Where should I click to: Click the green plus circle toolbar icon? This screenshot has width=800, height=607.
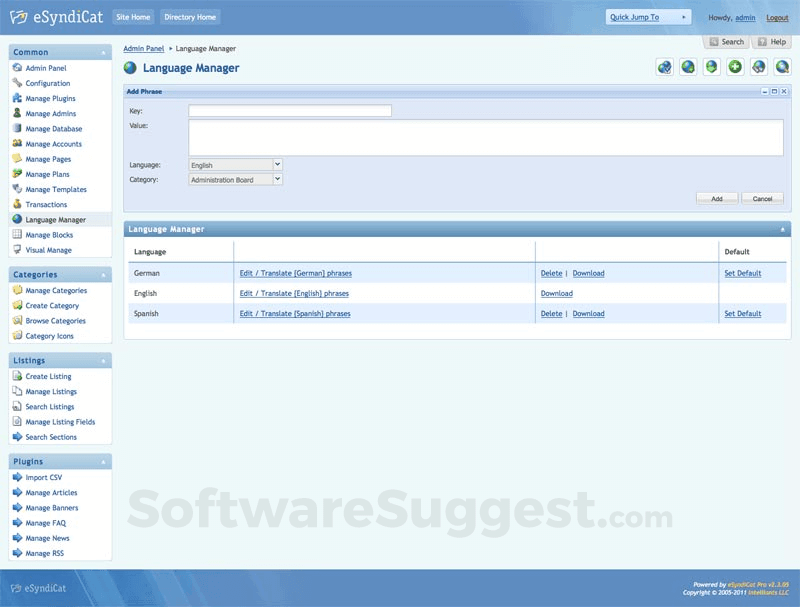(734, 66)
